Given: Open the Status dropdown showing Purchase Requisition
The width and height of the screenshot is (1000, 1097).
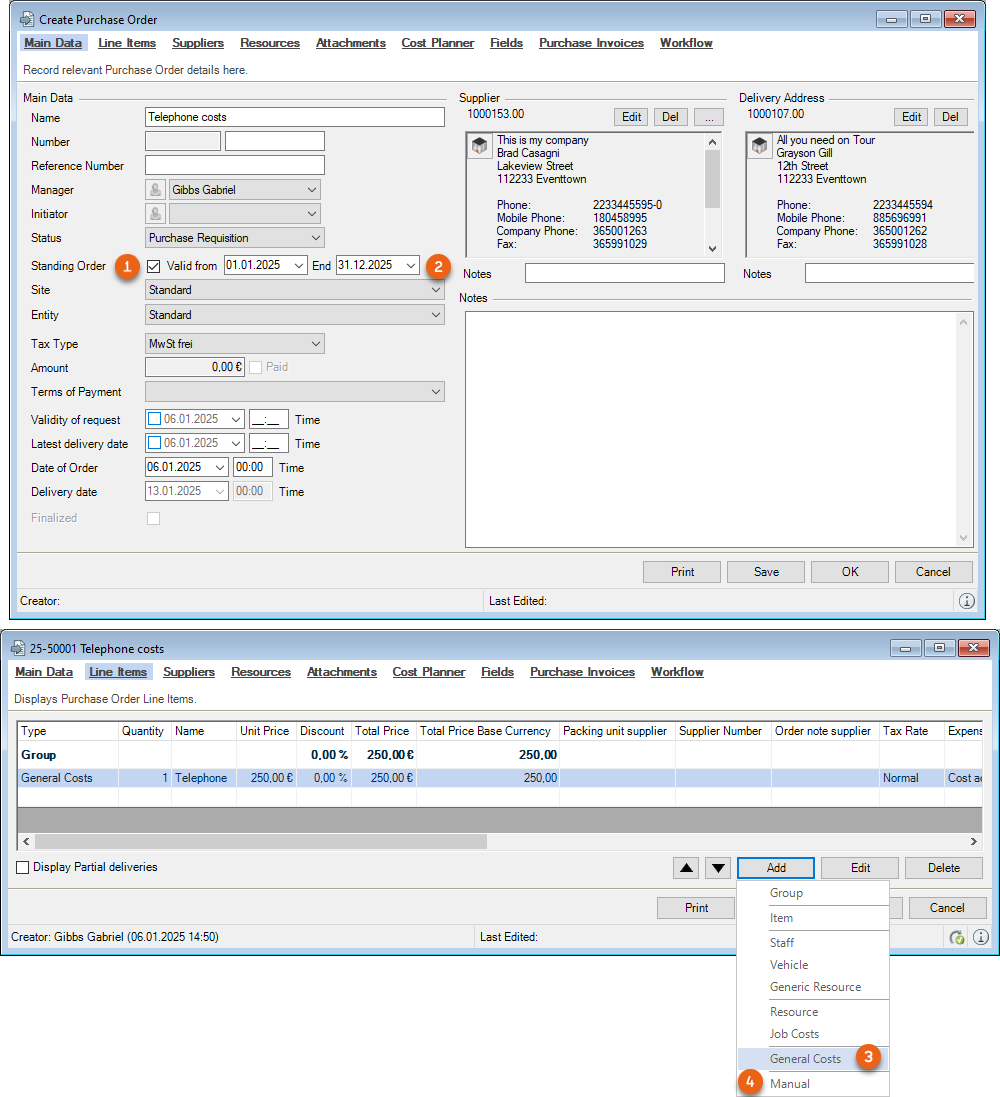Looking at the screenshot, I should pyautogui.click(x=235, y=238).
